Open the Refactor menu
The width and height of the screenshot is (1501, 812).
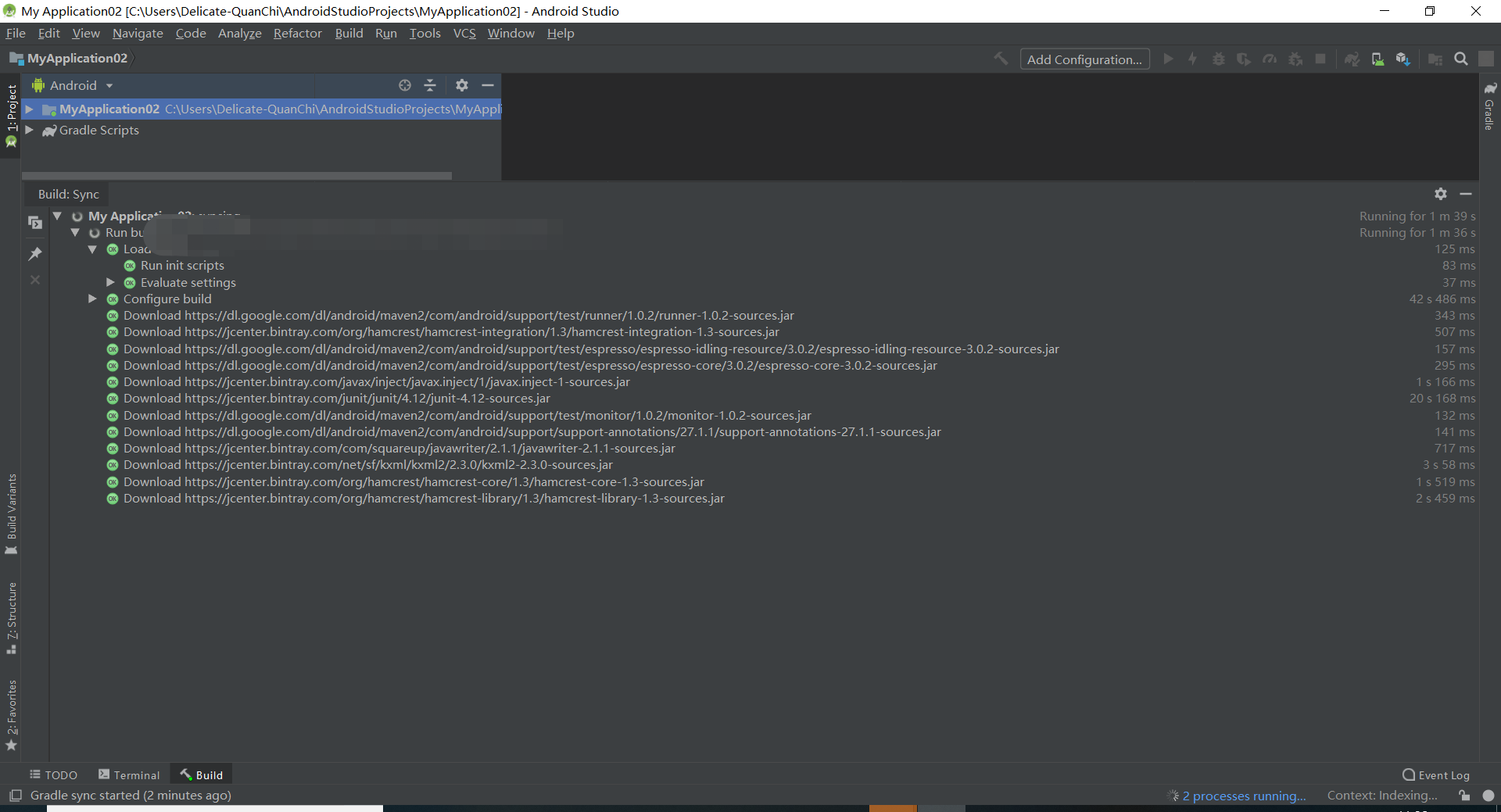(297, 33)
